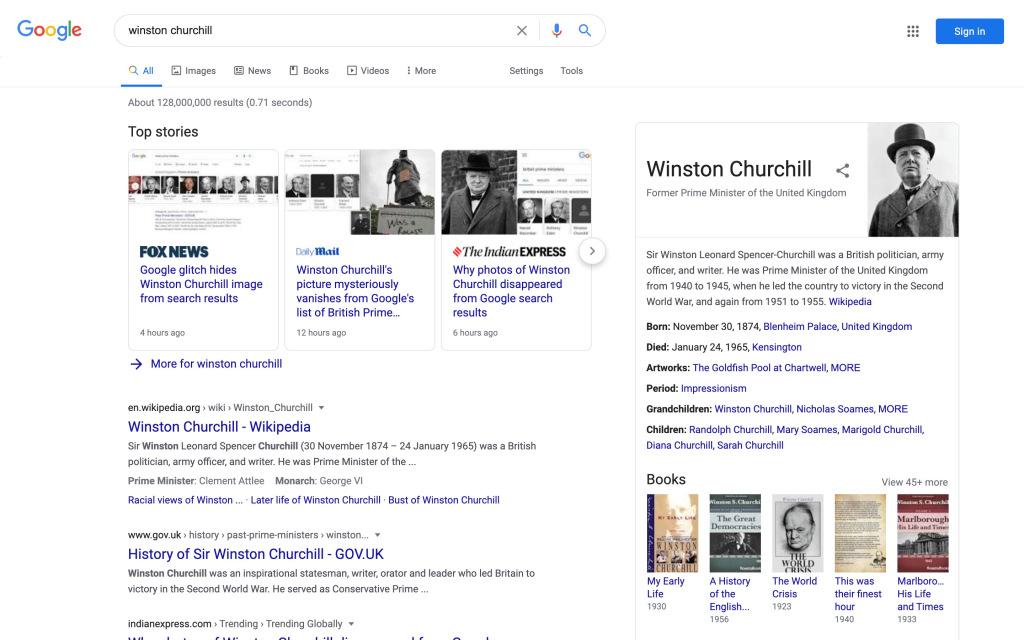Click Winston Churchill grandchild link
Screen dimensions: 1024x640
click(753, 409)
